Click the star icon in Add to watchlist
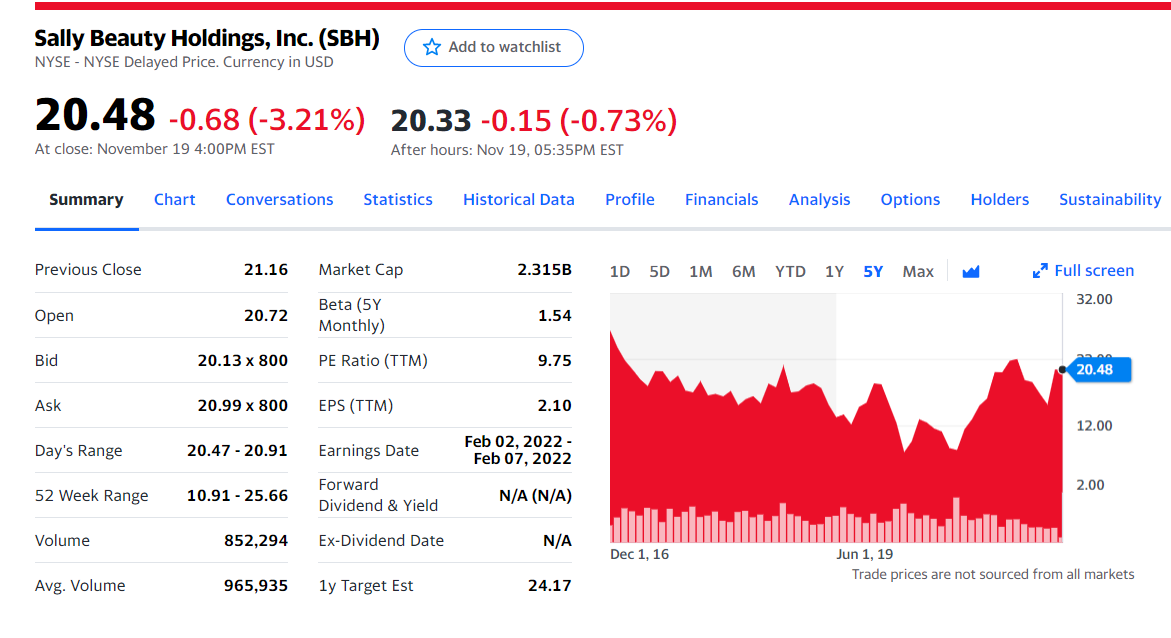This screenshot has height=638, width=1171. click(x=432, y=47)
